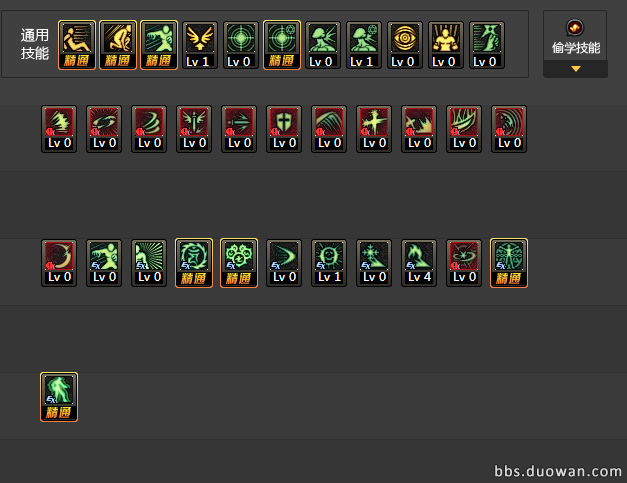Click the green skull skill at Lv 1
Screen dimensions: 627x483
point(329,263)
